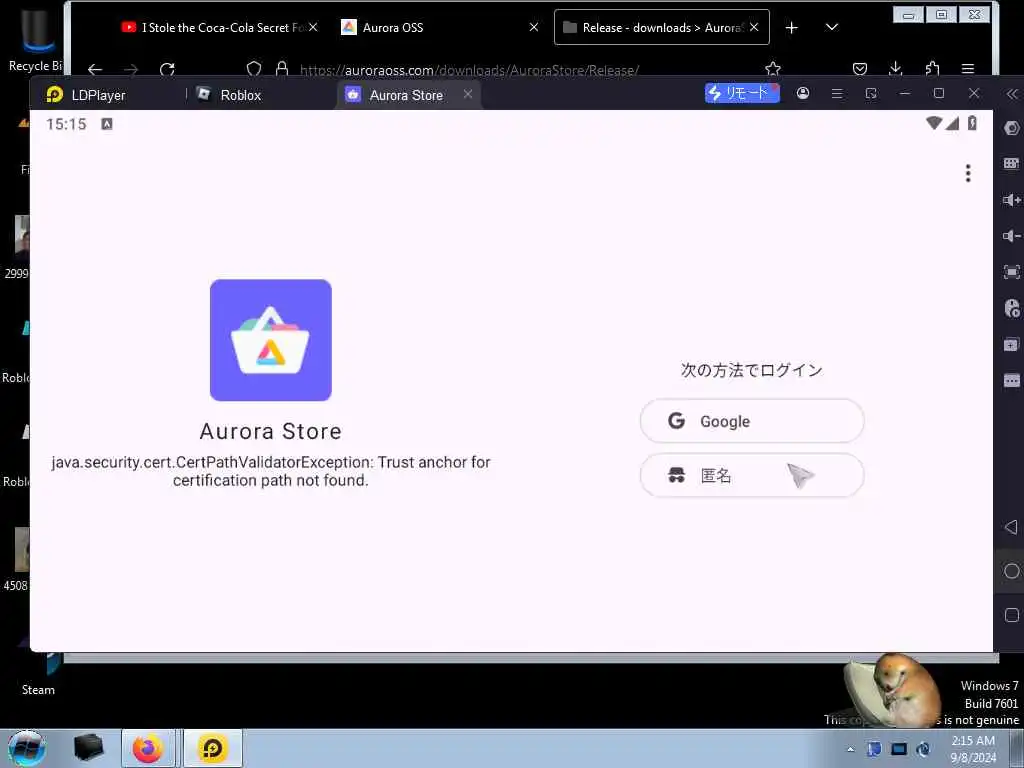The width and height of the screenshot is (1024, 768).
Task: Tap Android recents square button
Action: (x=1012, y=615)
